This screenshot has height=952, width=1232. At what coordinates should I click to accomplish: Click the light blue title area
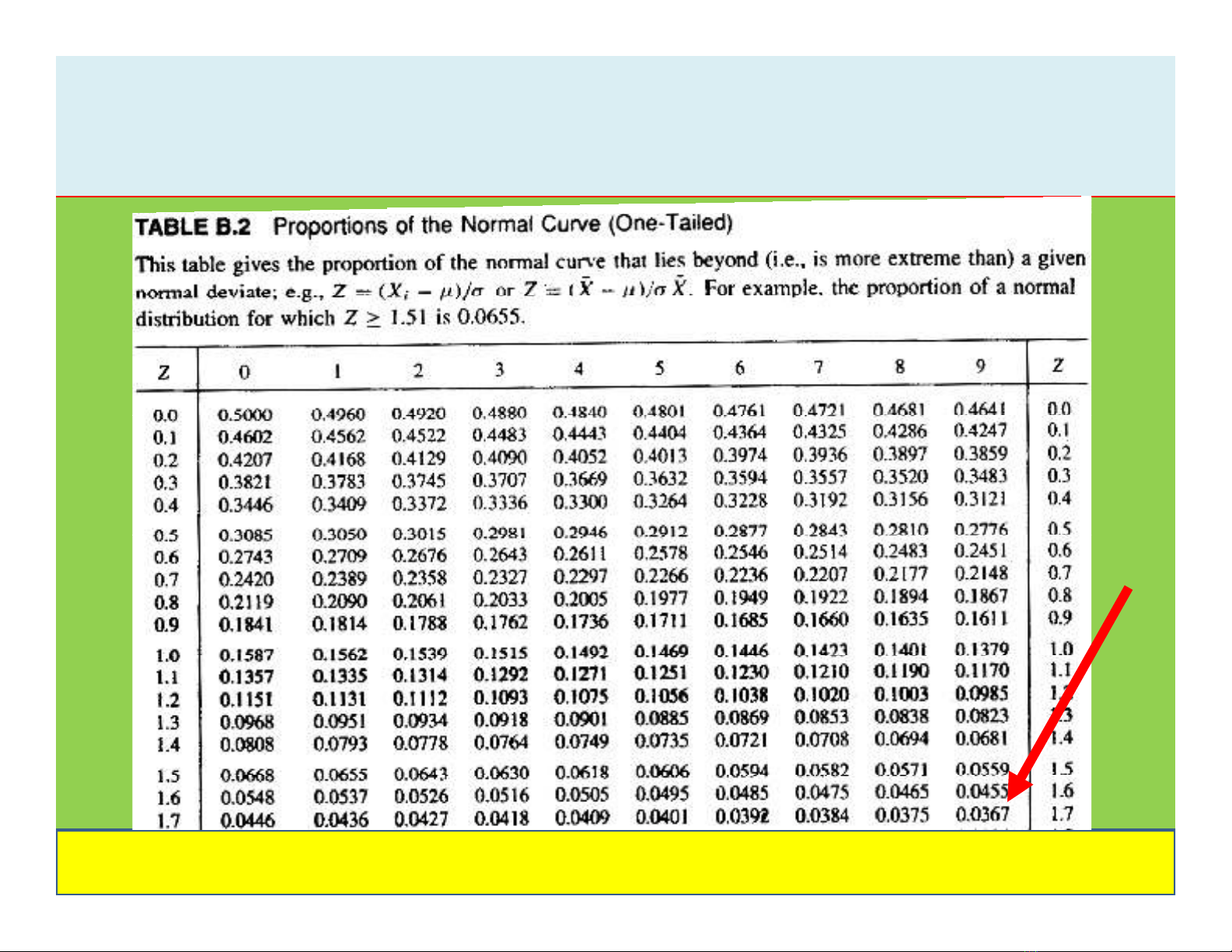tap(615, 125)
